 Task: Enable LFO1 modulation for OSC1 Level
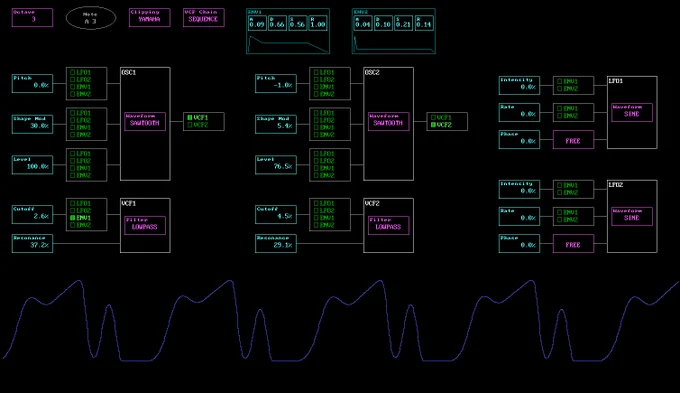point(72,154)
